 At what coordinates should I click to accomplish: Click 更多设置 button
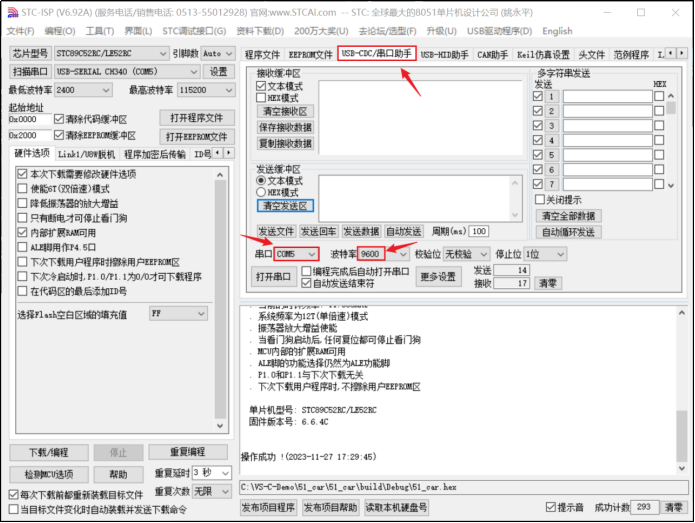click(438, 277)
